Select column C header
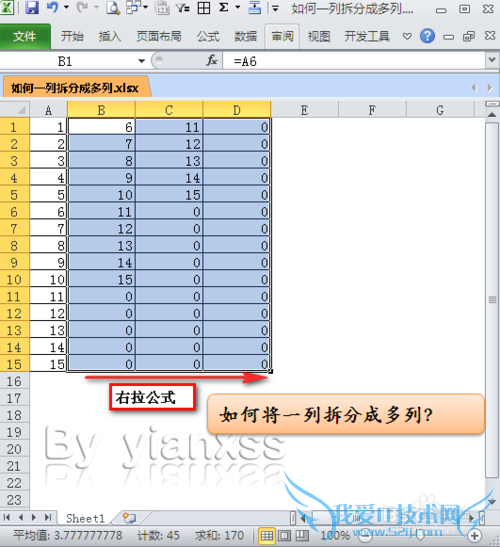Image resolution: width=500 pixels, height=547 pixels. (x=169, y=110)
